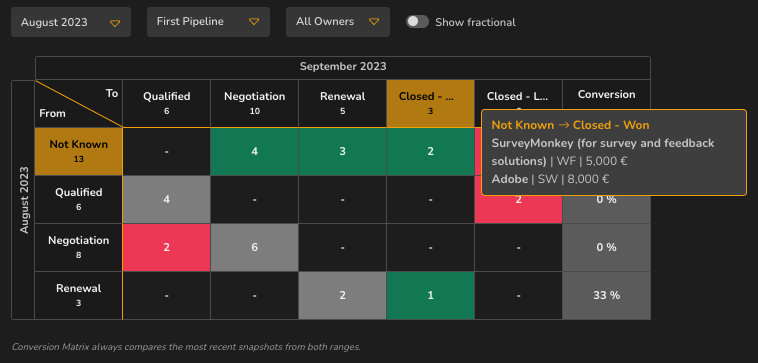The image size is (758, 363).
Task: Click the gray Qualified to Qualified cell showing 4
Action: pos(167,200)
